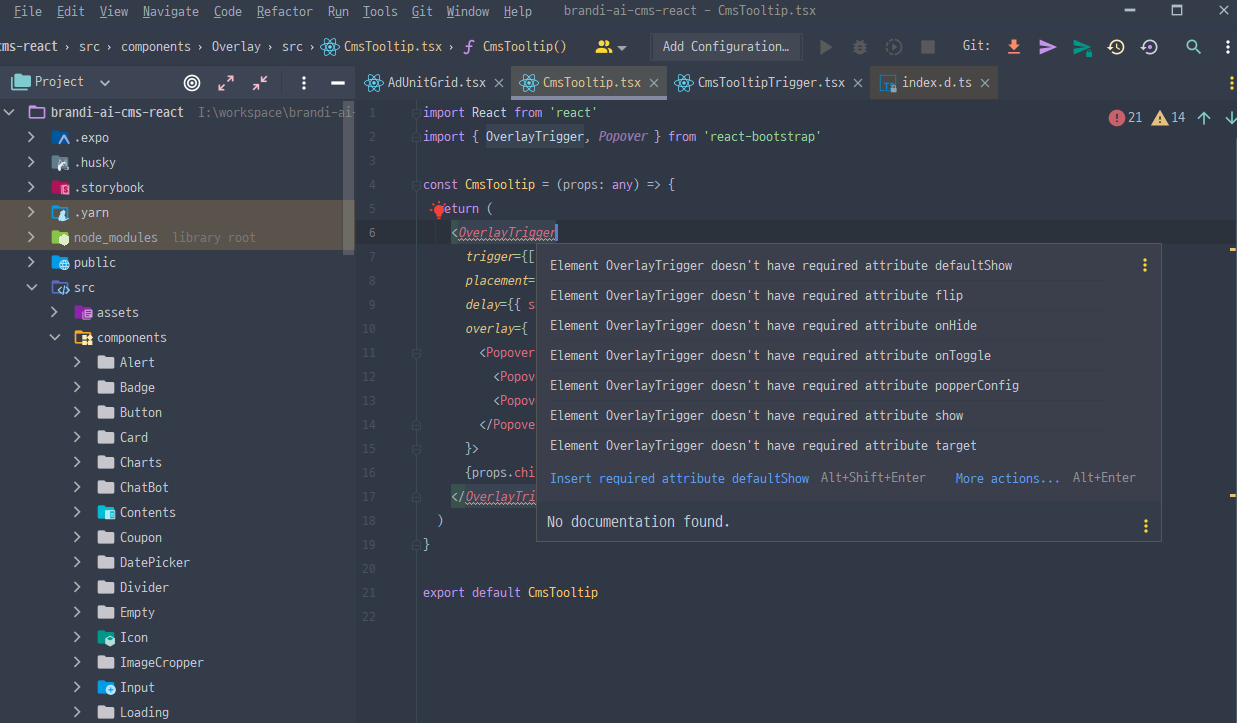Click the More actions link in popup

(1007, 478)
